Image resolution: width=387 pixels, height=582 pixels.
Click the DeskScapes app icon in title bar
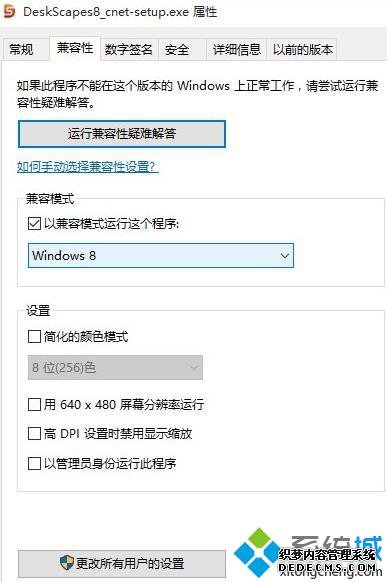pos(8,12)
